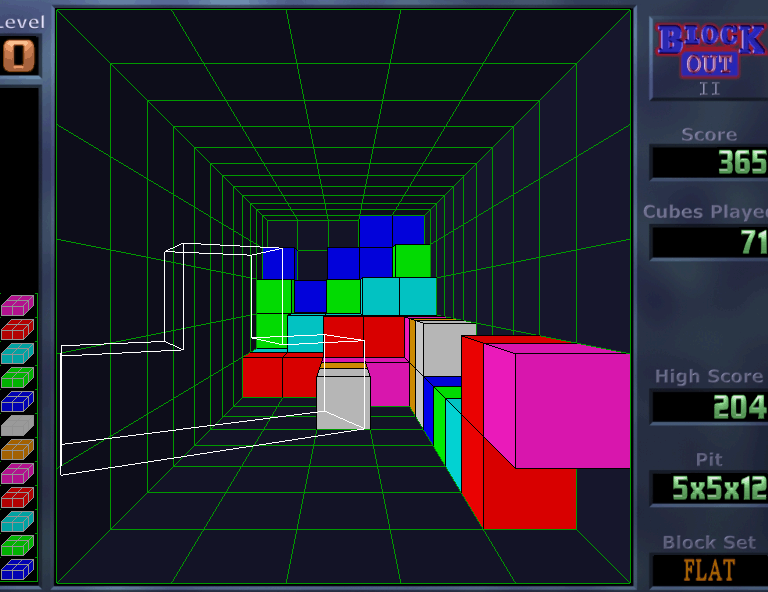
Task: Click the Score value 365
Action: 710,162
